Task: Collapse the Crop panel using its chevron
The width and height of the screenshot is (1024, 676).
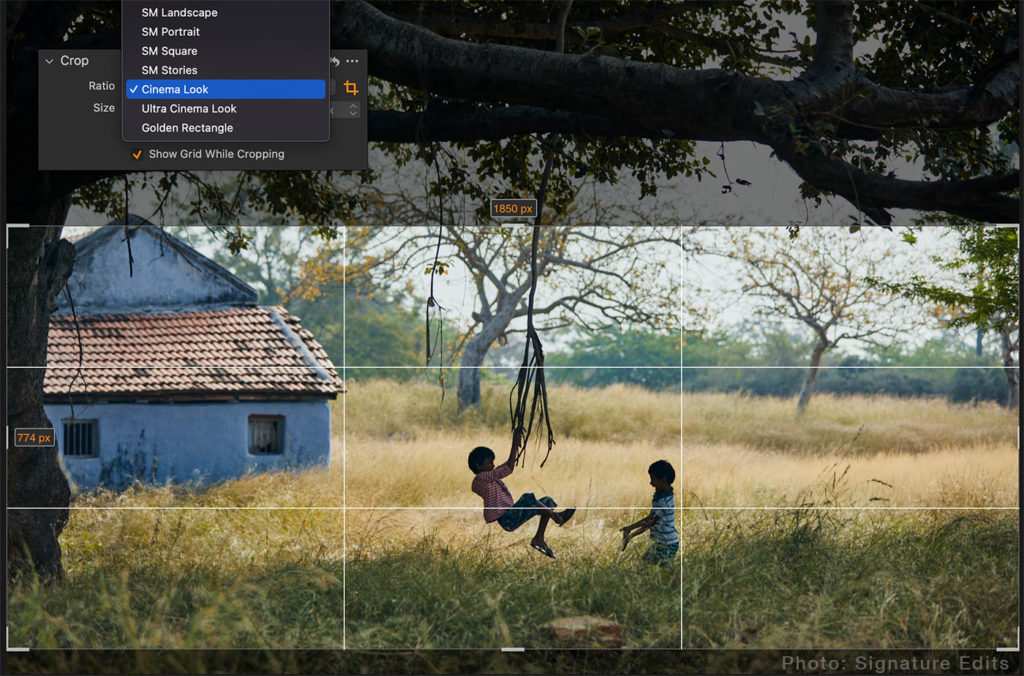Action: tap(48, 60)
